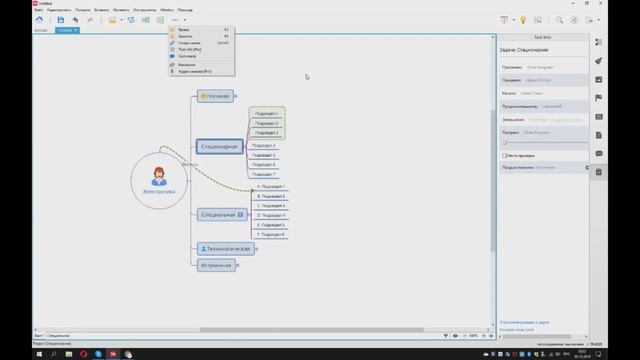Add a summary with the summary toolbar icon
This screenshot has height=360, width=640.
click(x=160, y=20)
